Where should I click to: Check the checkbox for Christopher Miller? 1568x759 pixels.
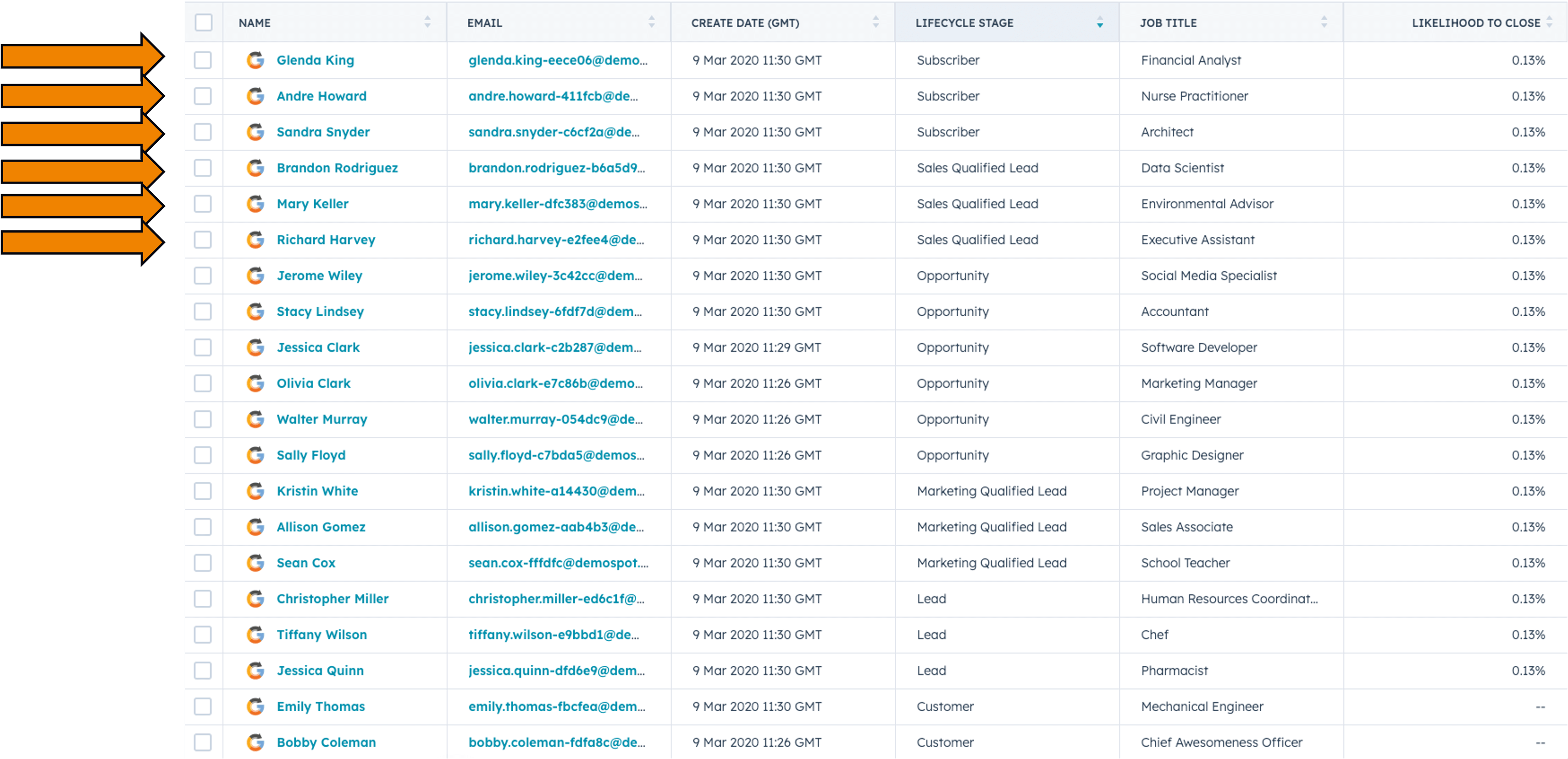(x=203, y=599)
